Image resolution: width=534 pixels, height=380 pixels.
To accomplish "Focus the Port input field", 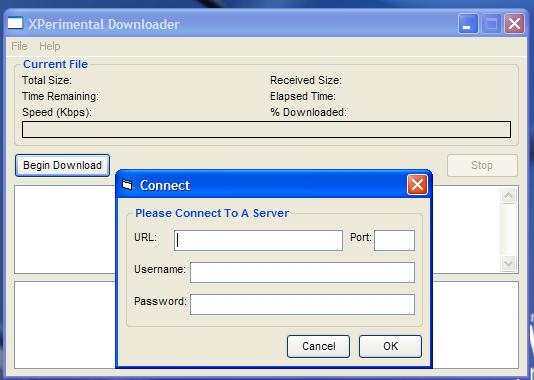I will [394, 240].
